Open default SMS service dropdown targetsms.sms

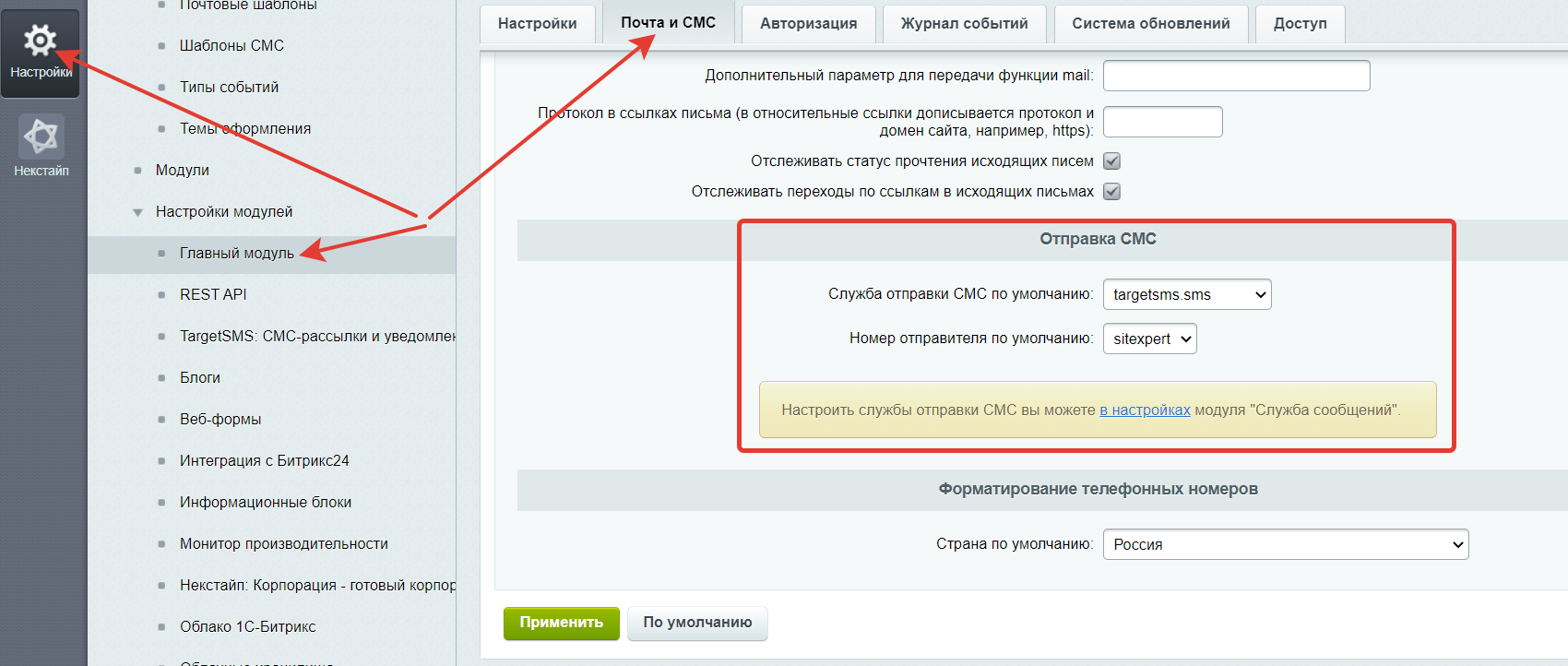[x=1187, y=294]
